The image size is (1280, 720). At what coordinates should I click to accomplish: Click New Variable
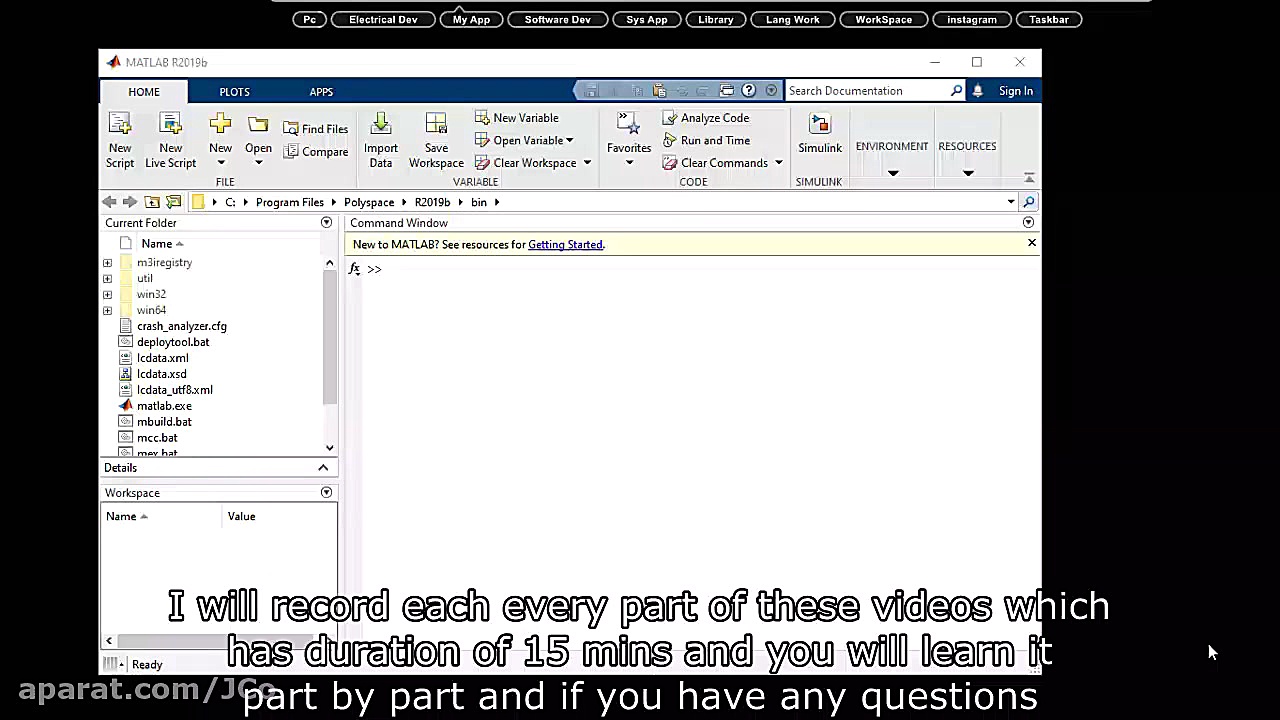[516, 118]
